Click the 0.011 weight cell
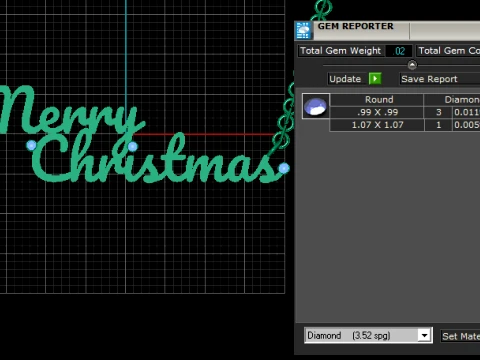480x360 pixels. (x=467, y=112)
